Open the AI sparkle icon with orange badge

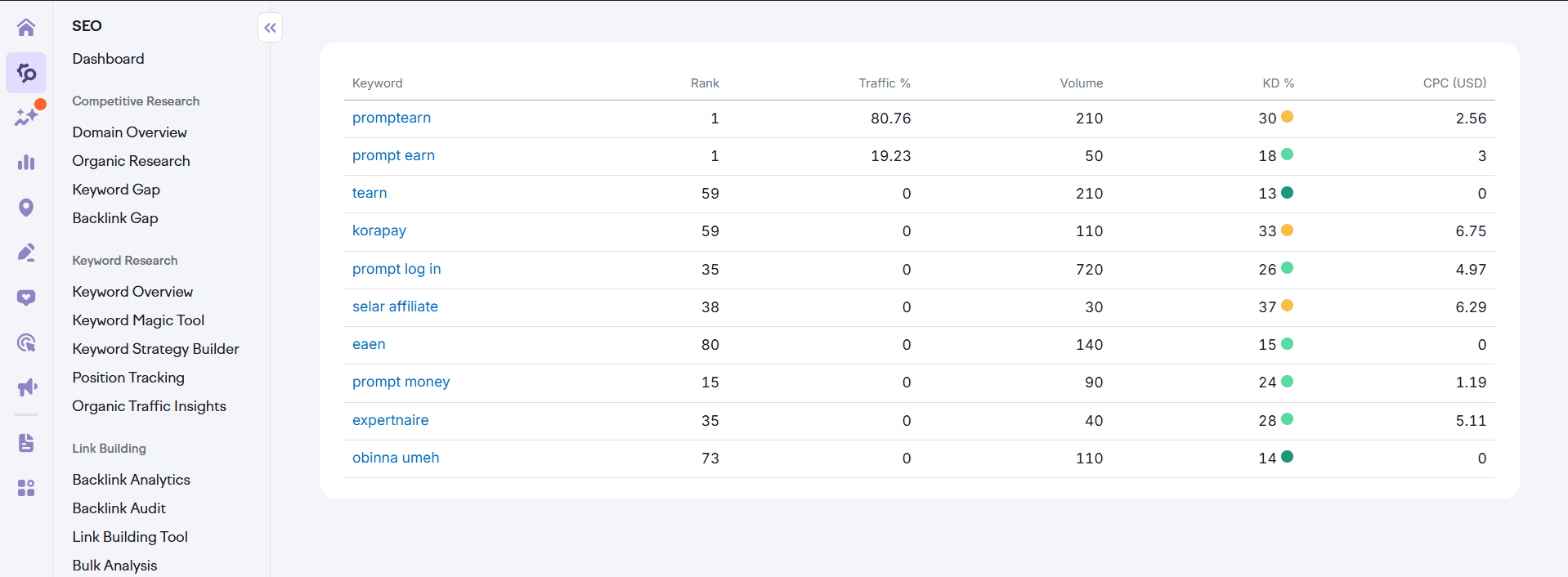26,117
